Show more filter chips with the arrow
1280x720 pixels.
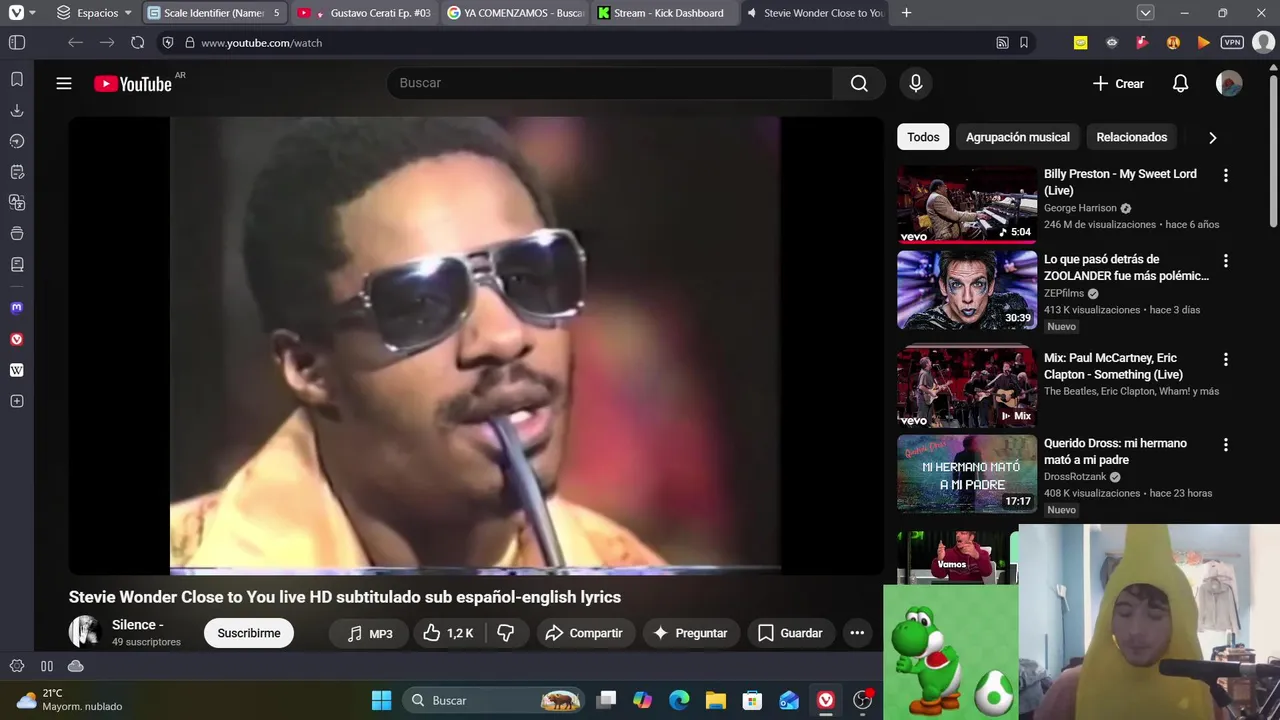1212,138
